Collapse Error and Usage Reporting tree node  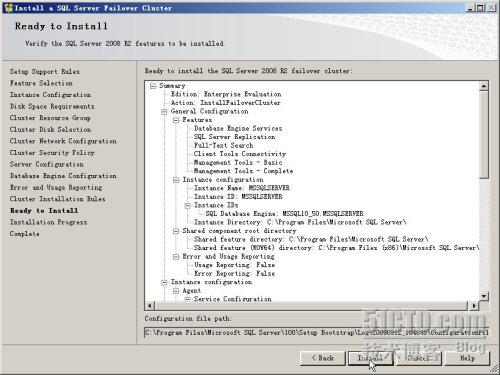176,257
